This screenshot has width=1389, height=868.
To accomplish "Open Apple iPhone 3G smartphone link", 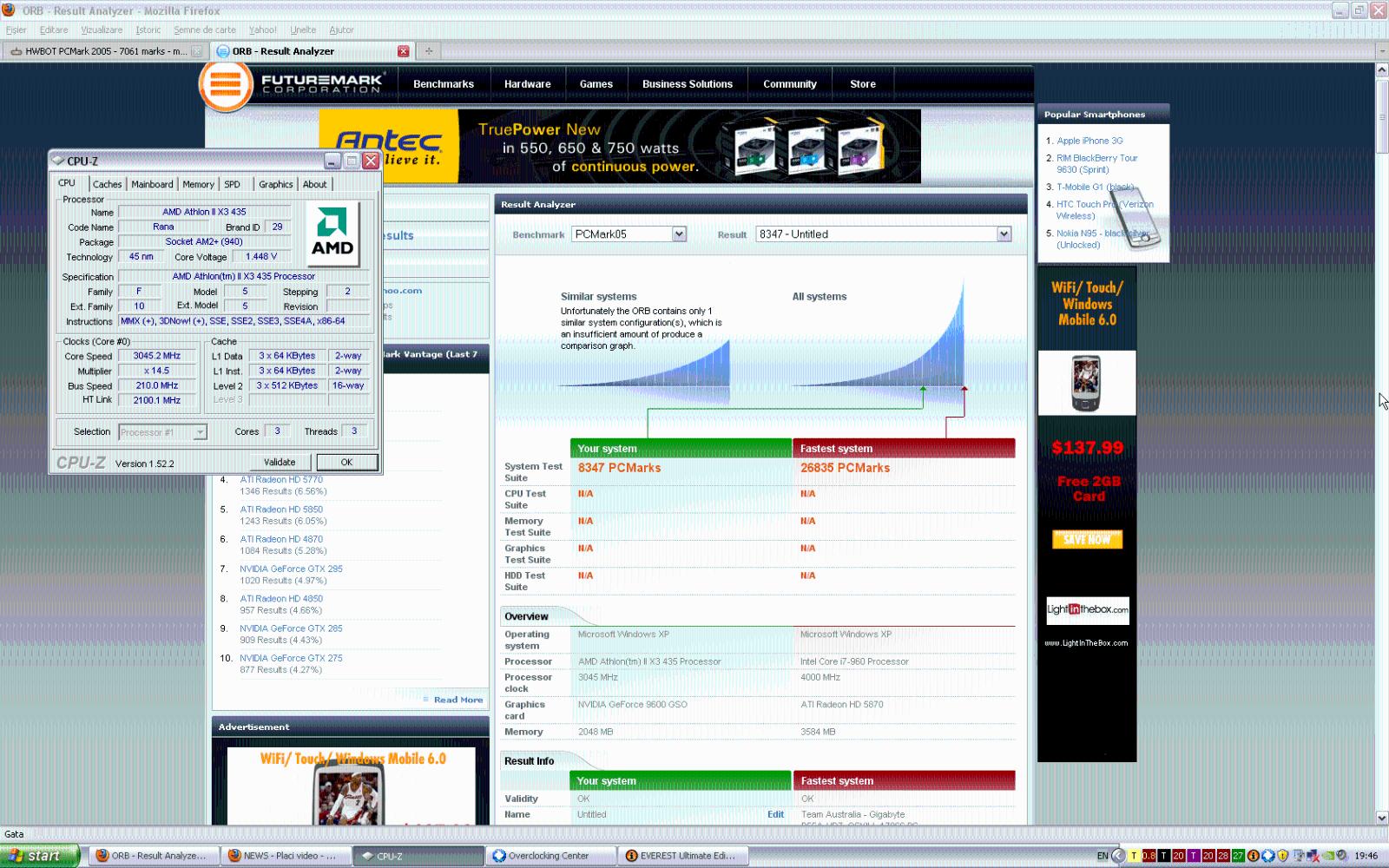I will coord(1089,141).
